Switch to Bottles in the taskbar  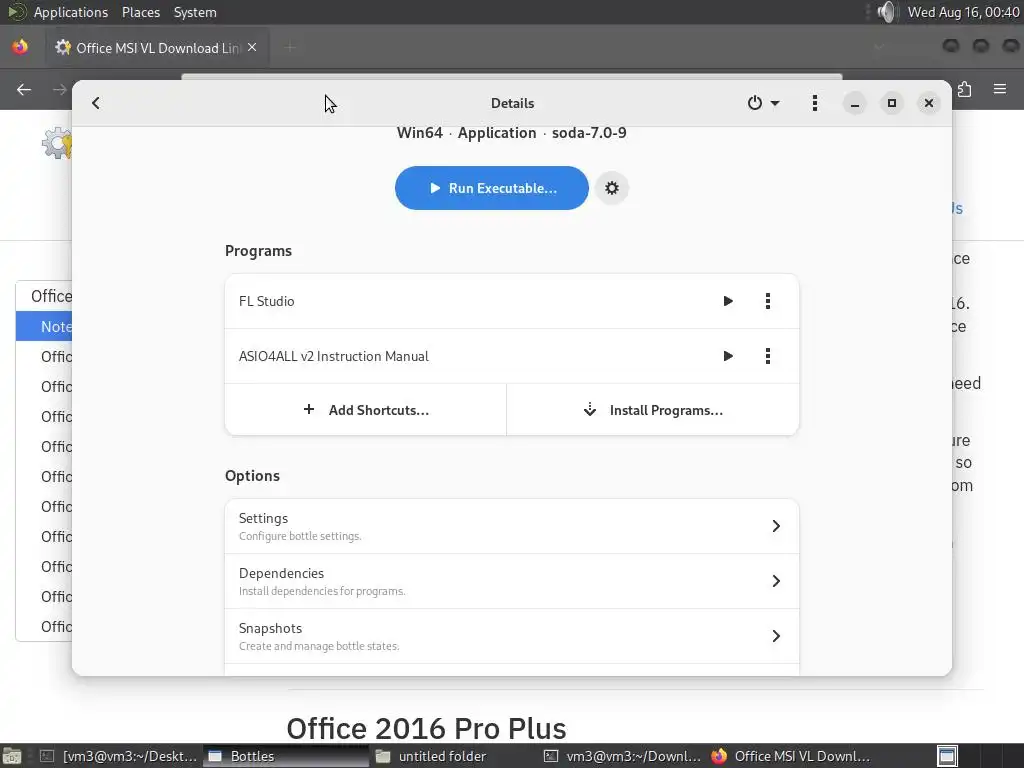(x=285, y=756)
